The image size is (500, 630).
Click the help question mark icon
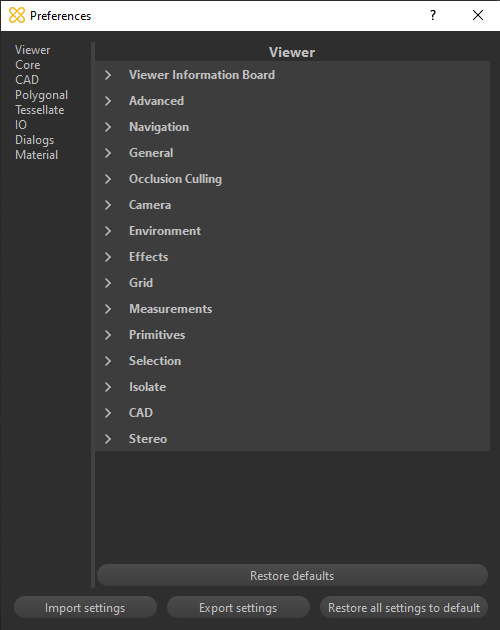(432, 15)
